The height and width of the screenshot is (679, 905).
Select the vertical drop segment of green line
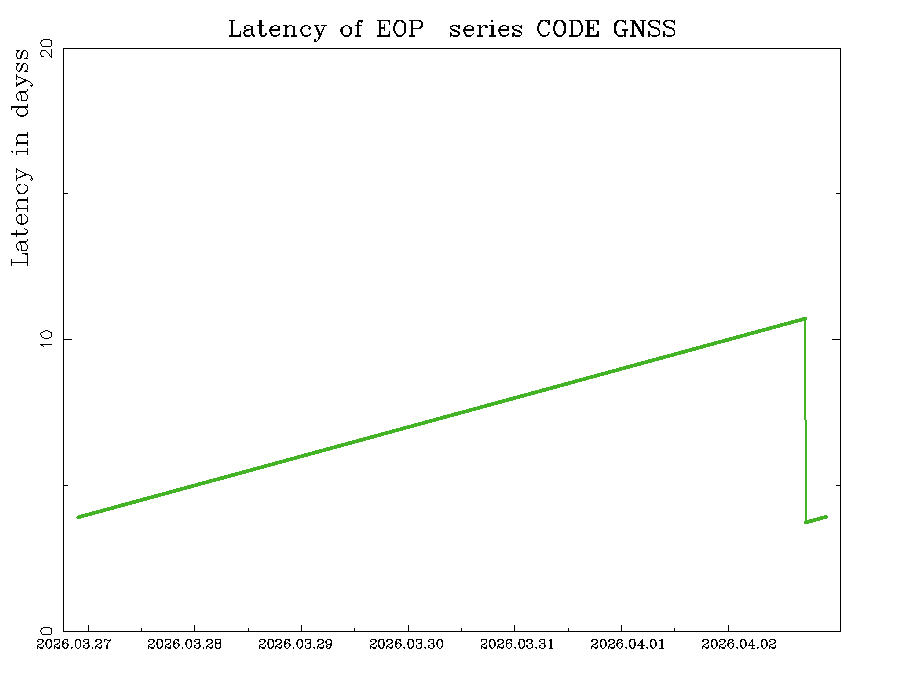click(x=805, y=420)
